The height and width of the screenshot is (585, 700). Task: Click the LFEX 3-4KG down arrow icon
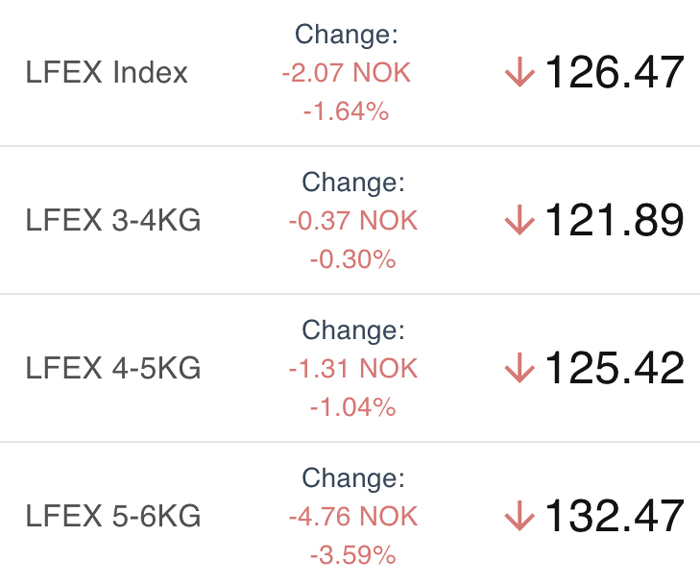click(520, 220)
